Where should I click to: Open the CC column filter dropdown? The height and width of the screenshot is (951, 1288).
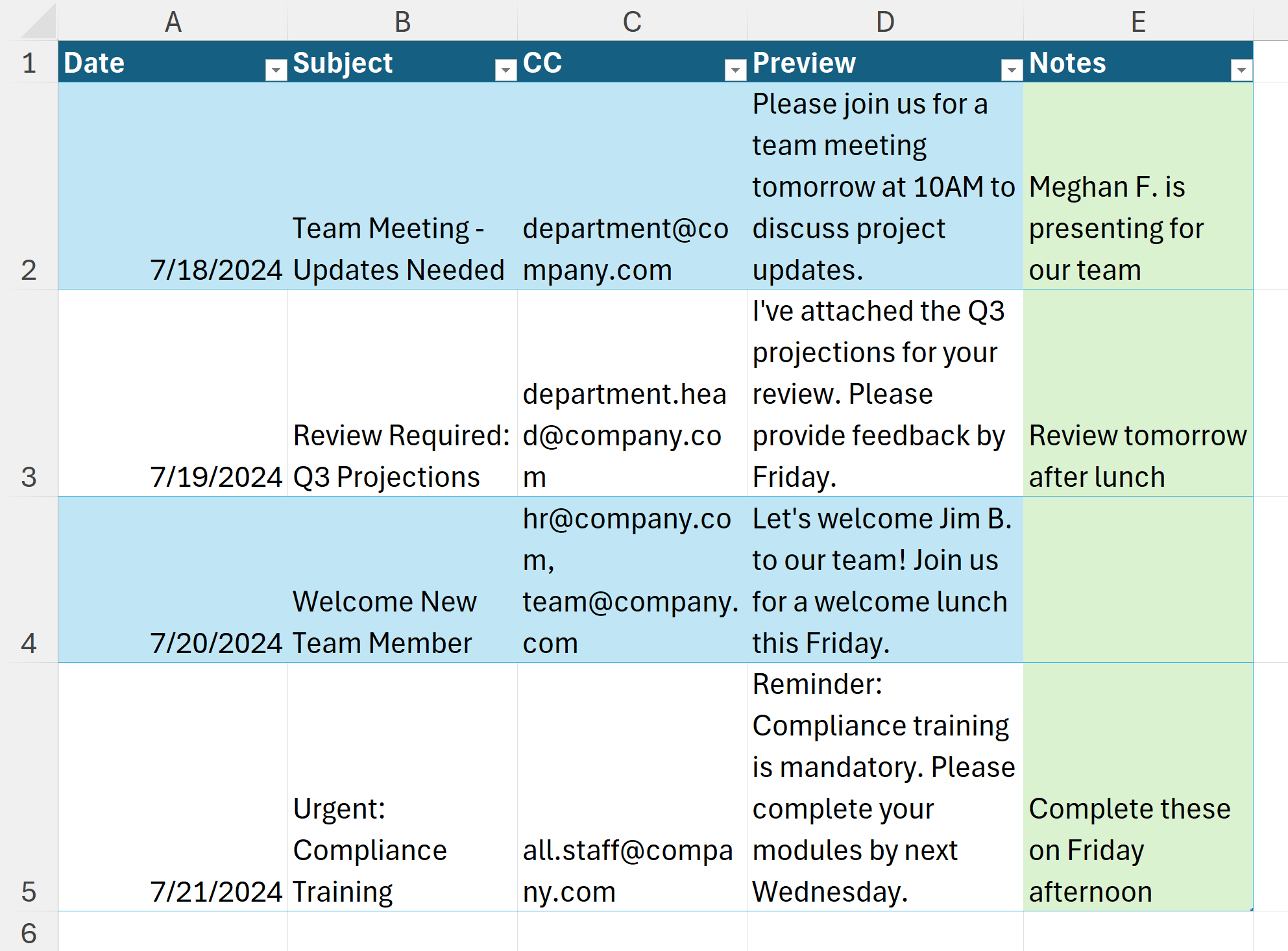735,69
